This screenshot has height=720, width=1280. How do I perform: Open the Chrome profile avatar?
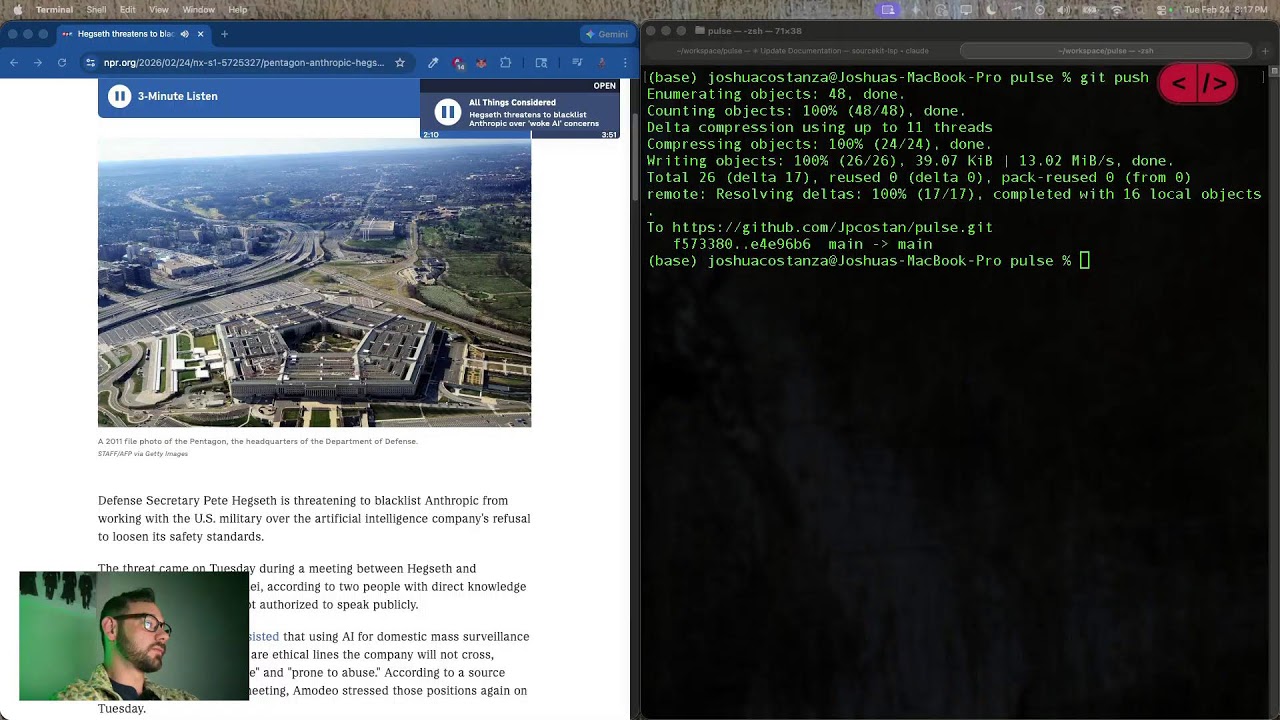[x=602, y=63]
